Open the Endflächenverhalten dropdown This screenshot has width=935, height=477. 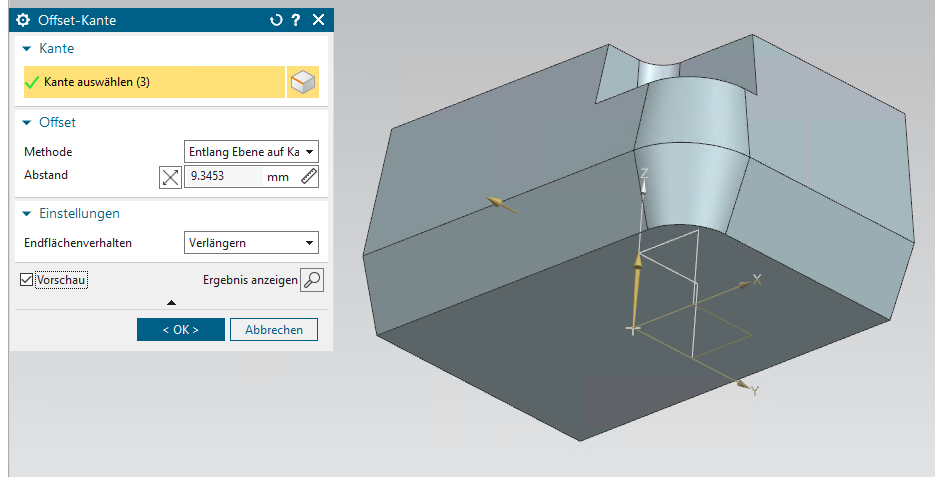(x=251, y=243)
